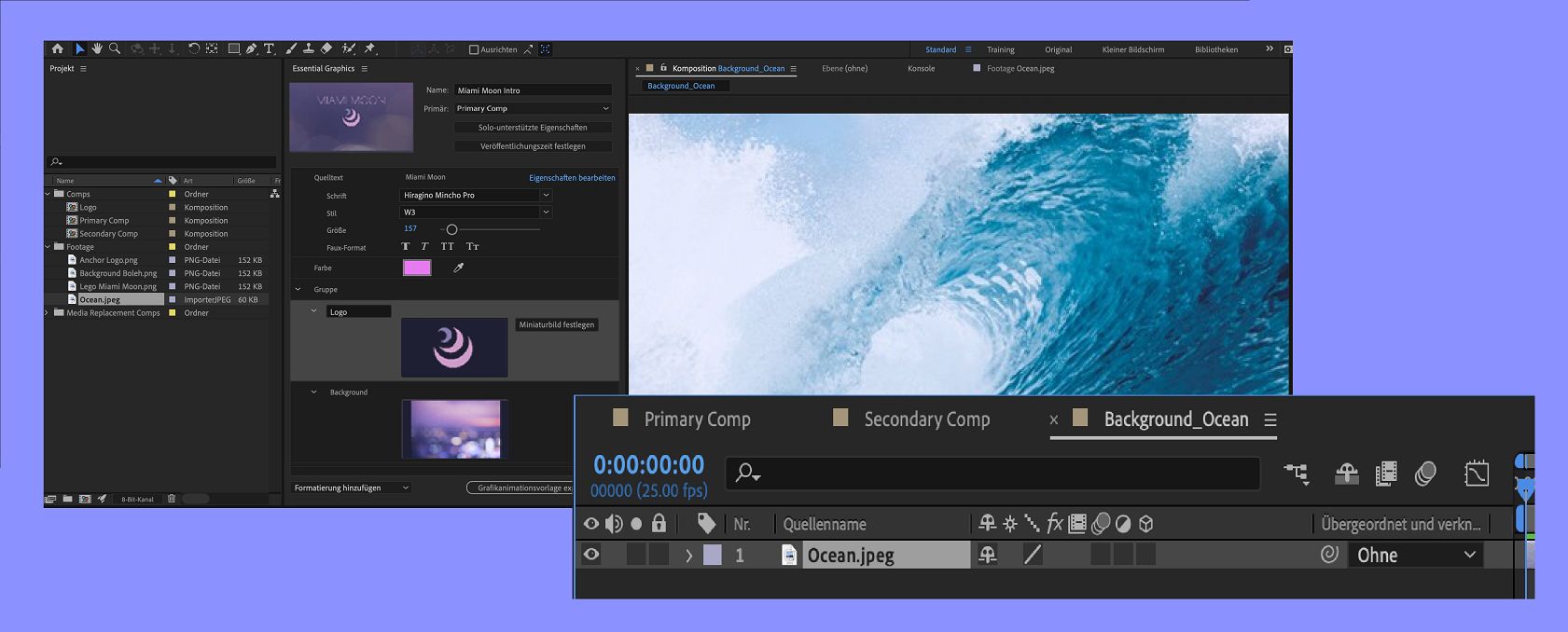Toggle visibility eye of Ocean.jpeg layer
The image size is (1568, 632).
[x=591, y=555]
